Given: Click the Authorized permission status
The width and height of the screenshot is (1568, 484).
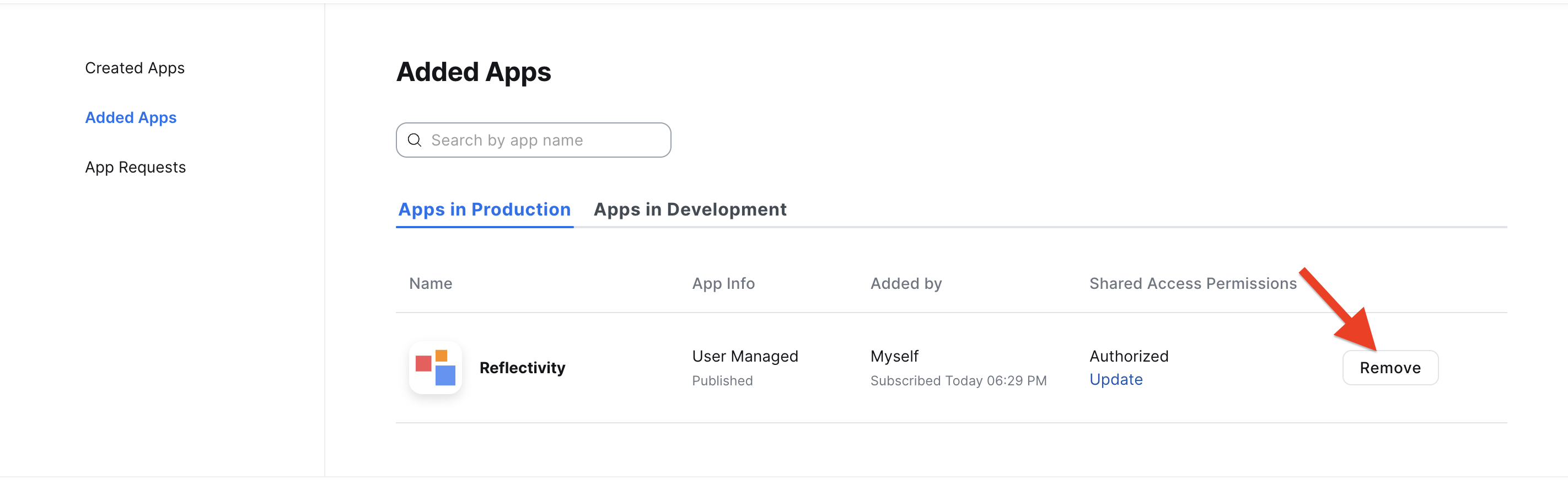Looking at the screenshot, I should point(1129,356).
